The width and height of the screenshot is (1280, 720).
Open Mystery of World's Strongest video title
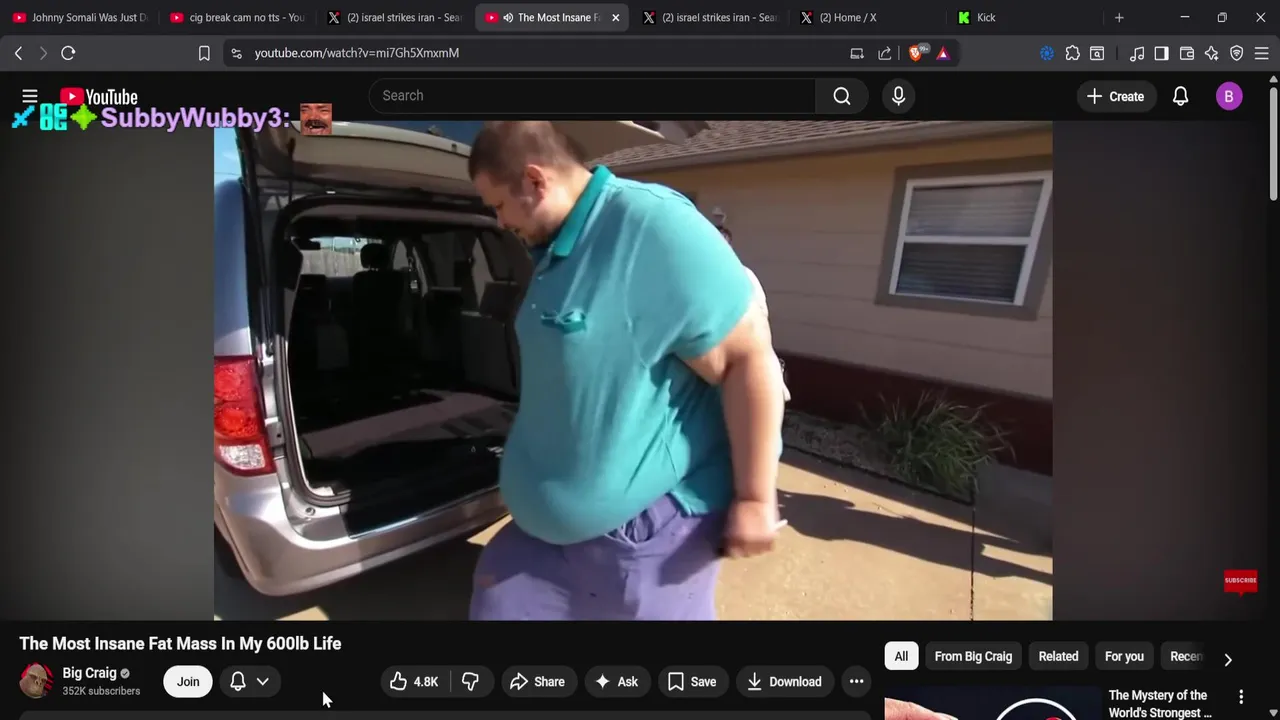[1160, 704]
